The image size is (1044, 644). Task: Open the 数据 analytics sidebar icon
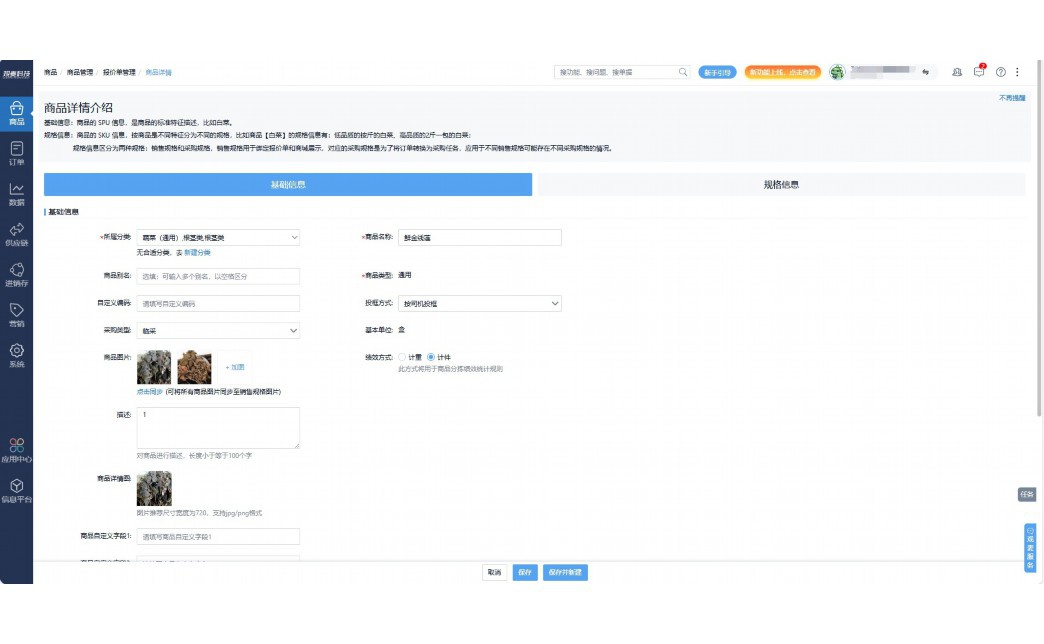pyautogui.click(x=16, y=193)
